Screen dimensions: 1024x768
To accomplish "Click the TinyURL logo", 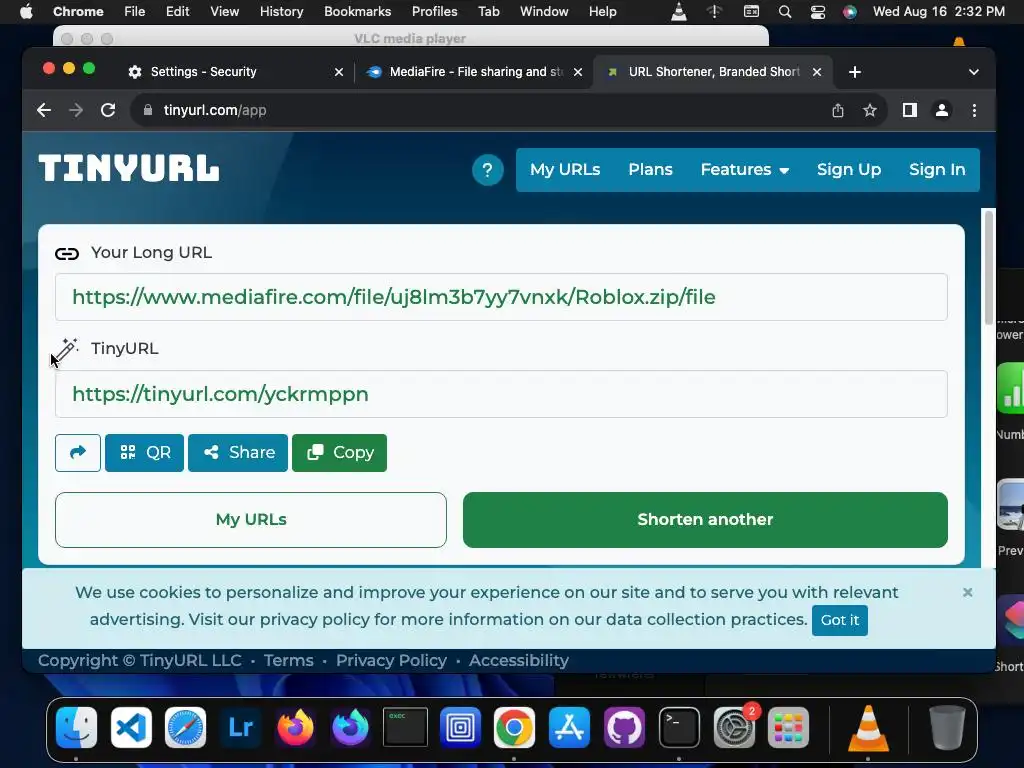I will click(129, 168).
